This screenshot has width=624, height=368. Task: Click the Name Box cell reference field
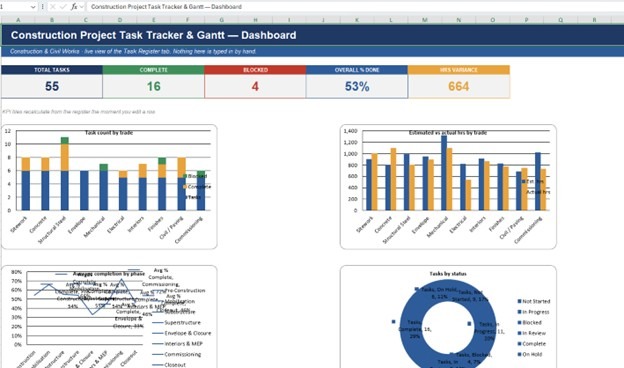coord(14,7)
